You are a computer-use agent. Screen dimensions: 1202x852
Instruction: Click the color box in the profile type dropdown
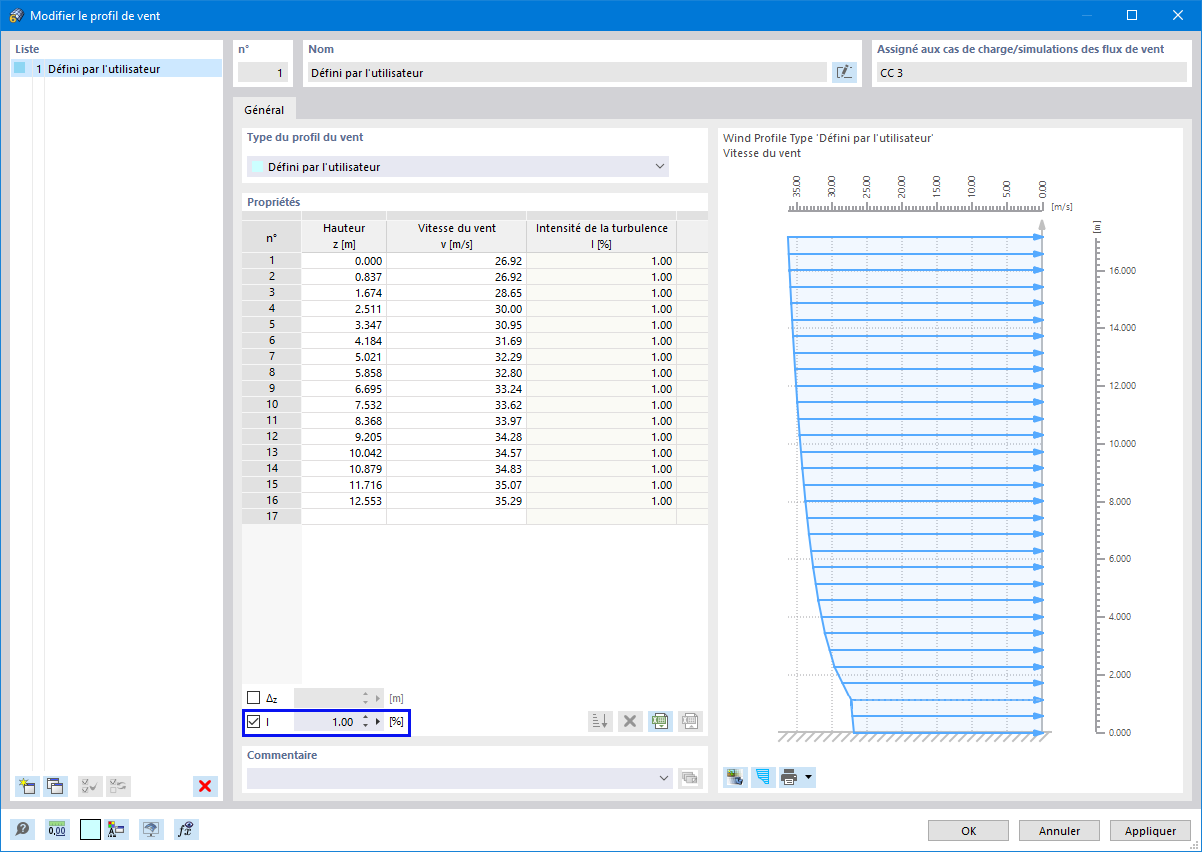(x=257, y=167)
